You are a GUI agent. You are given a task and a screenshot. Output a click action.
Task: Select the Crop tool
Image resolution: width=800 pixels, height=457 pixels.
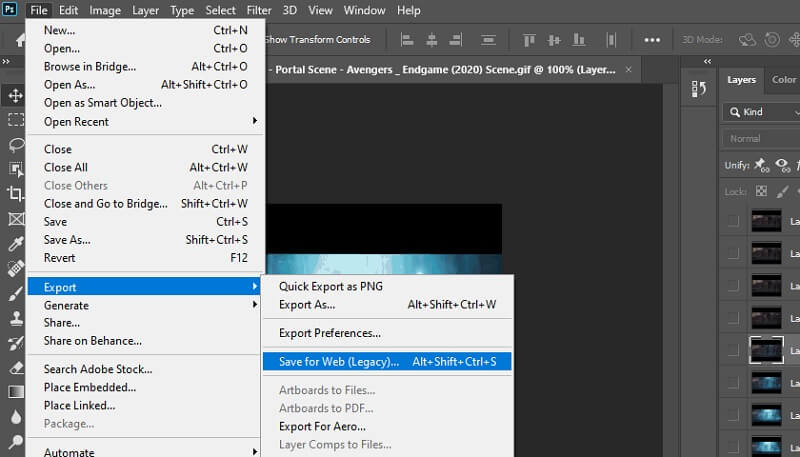pyautogui.click(x=15, y=194)
